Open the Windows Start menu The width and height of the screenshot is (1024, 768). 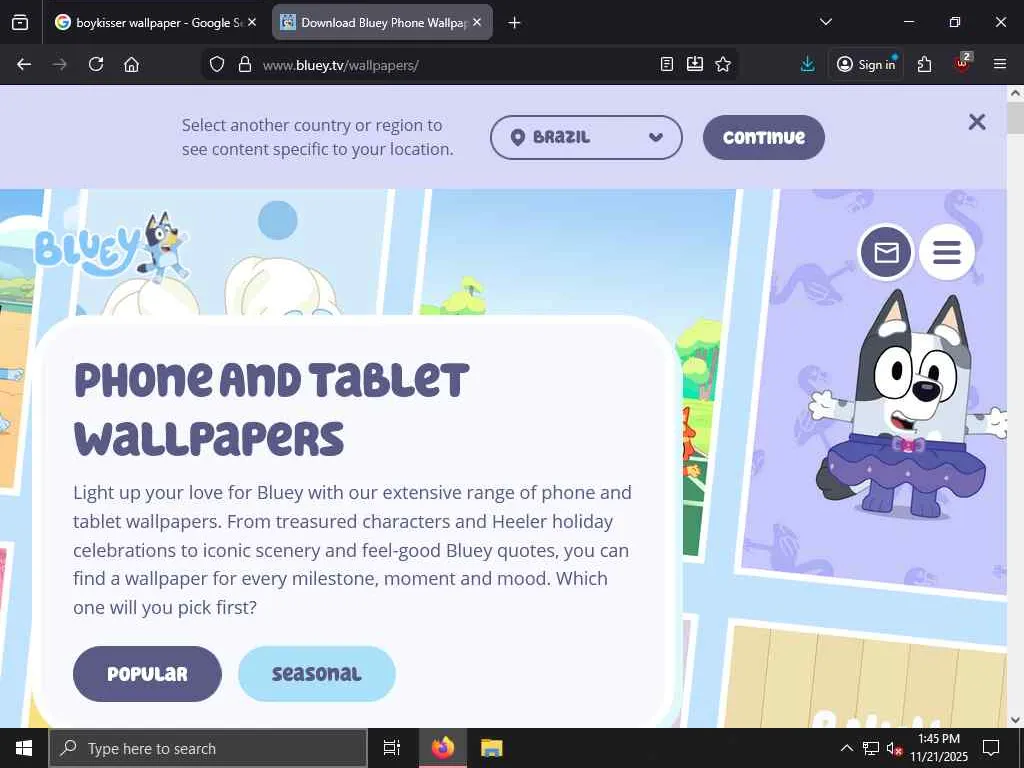point(24,748)
